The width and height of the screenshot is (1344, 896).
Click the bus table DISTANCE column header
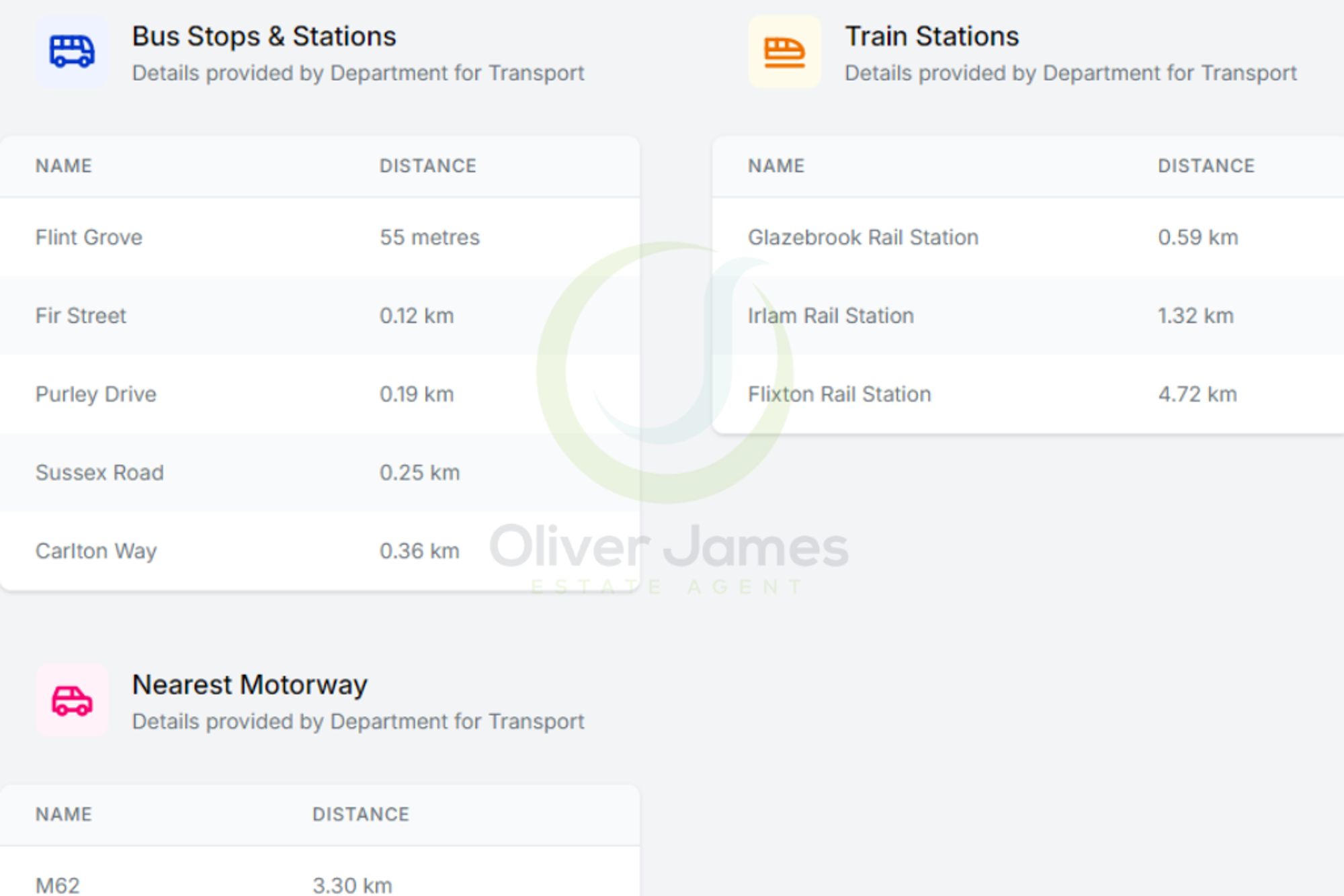tap(427, 166)
